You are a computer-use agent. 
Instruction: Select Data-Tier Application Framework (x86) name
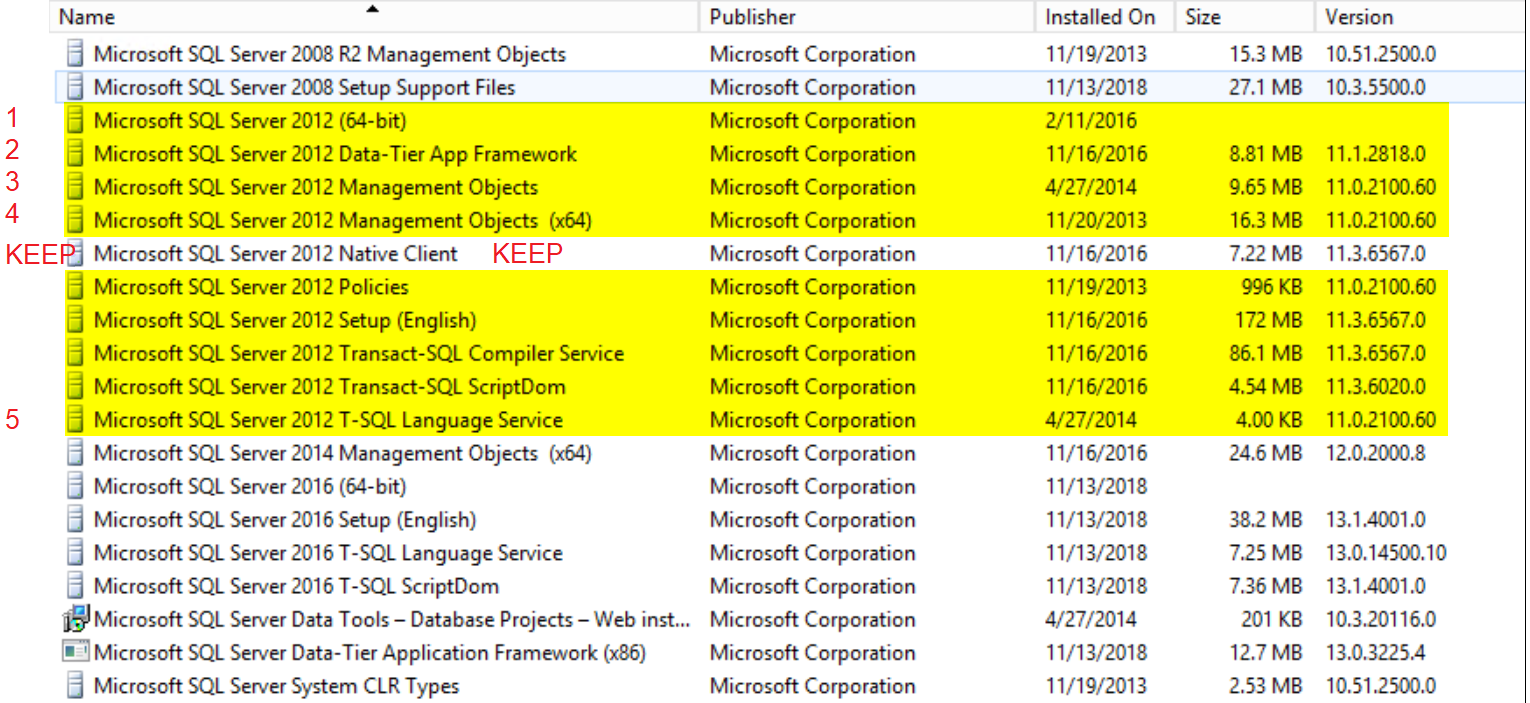click(370, 652)
